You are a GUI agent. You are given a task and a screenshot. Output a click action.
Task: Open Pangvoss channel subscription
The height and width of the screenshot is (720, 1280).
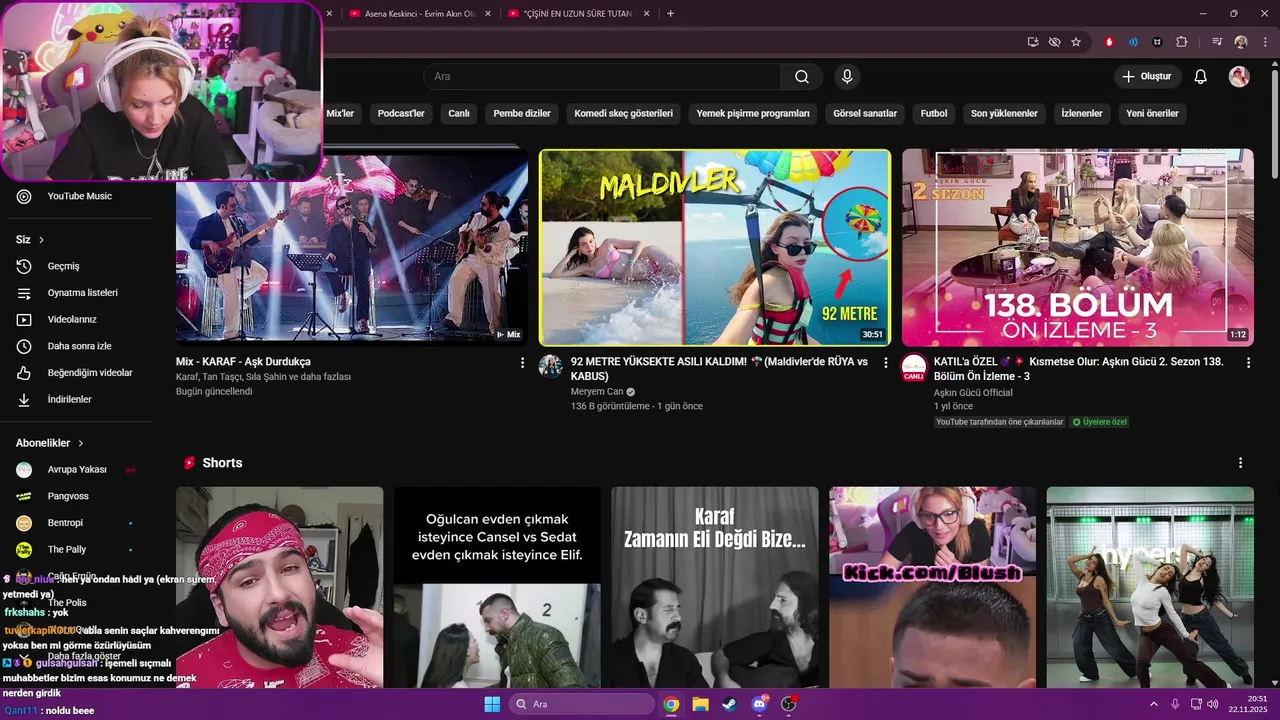[80, 496]
